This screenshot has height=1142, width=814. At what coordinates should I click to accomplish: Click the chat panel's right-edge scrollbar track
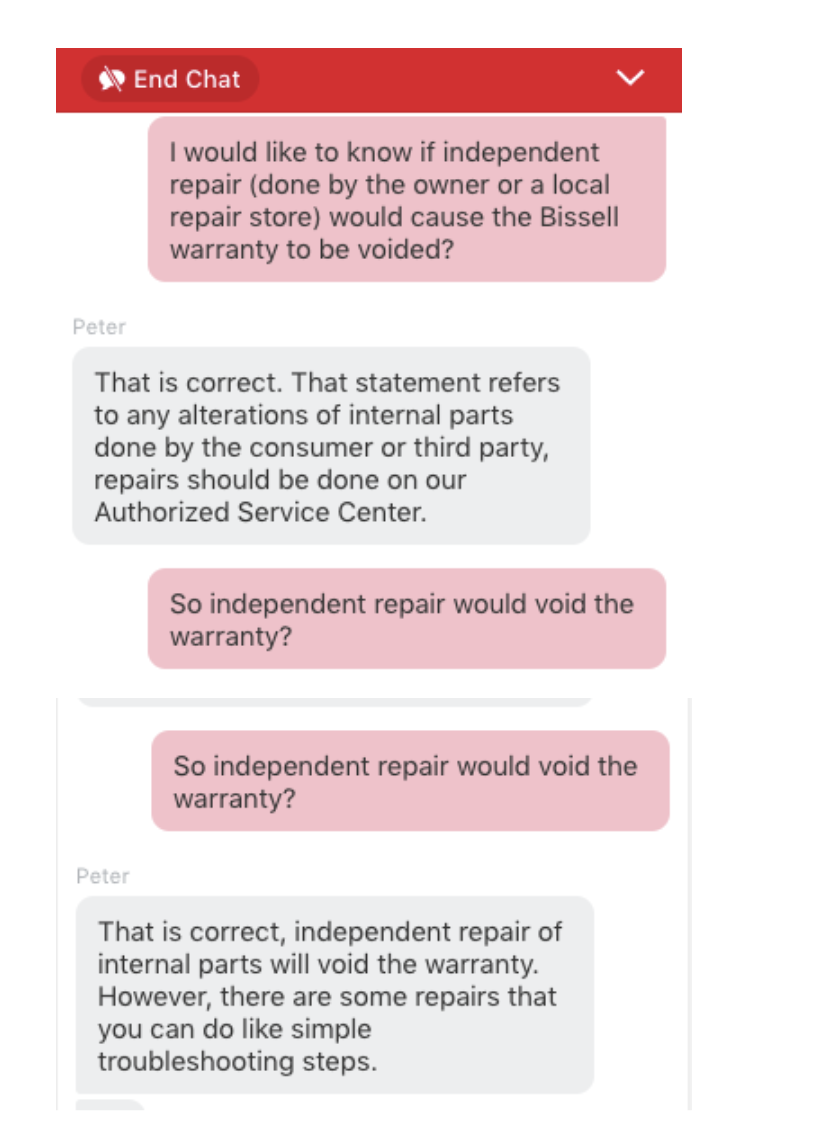(688, 903)
